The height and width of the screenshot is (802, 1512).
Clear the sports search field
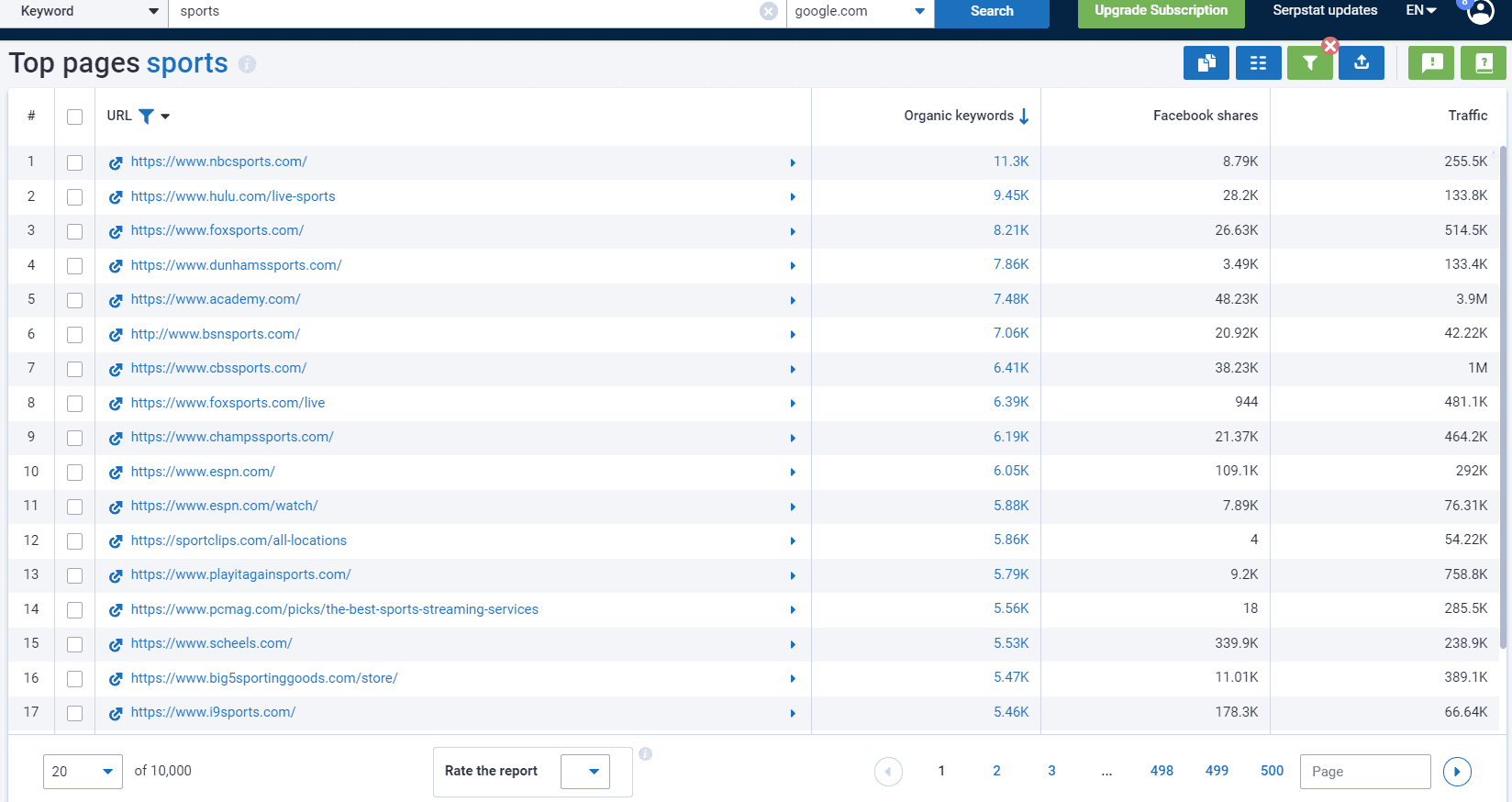(x=769, y=11)
